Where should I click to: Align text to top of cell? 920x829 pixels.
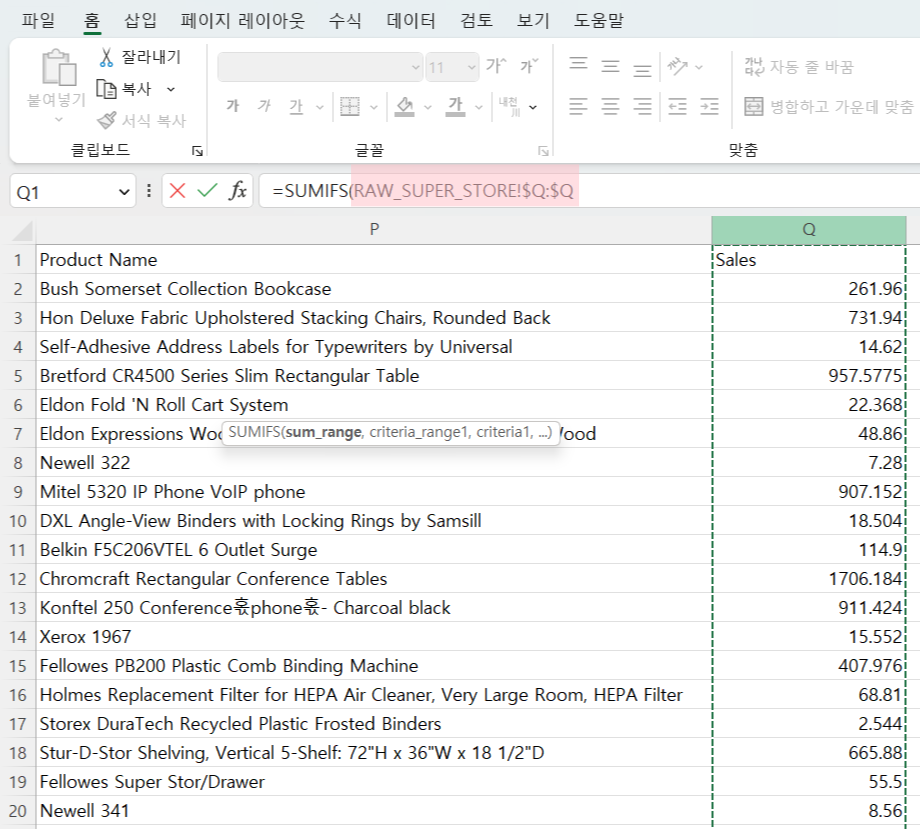[x=579, y=64]
